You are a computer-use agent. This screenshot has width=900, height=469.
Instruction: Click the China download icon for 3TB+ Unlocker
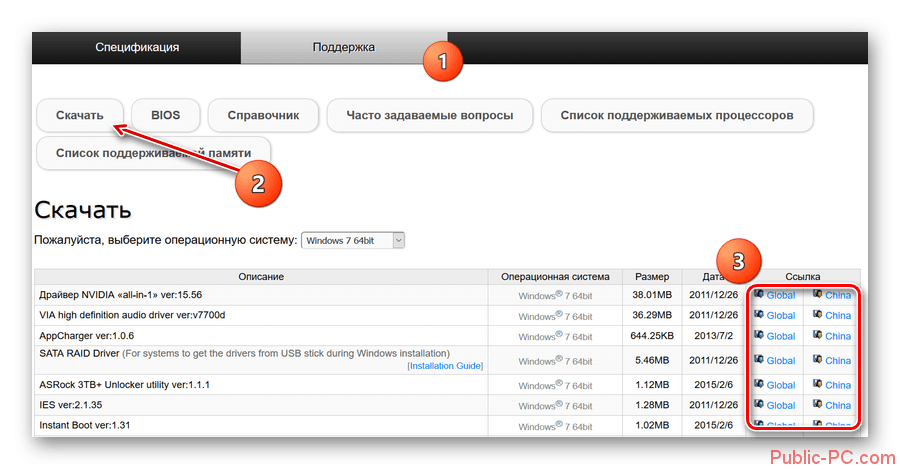(x=817, y=384)
